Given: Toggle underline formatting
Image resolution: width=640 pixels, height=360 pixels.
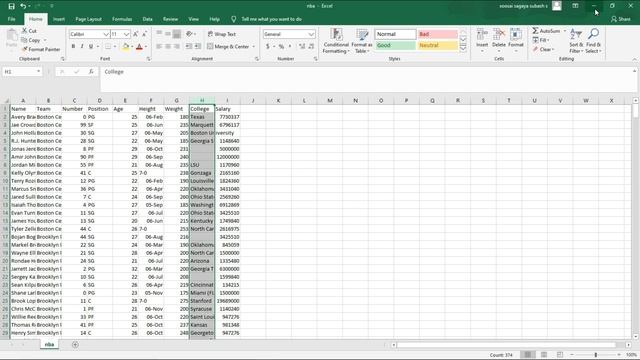Looking at the screenshot, I should click(91, 47).
